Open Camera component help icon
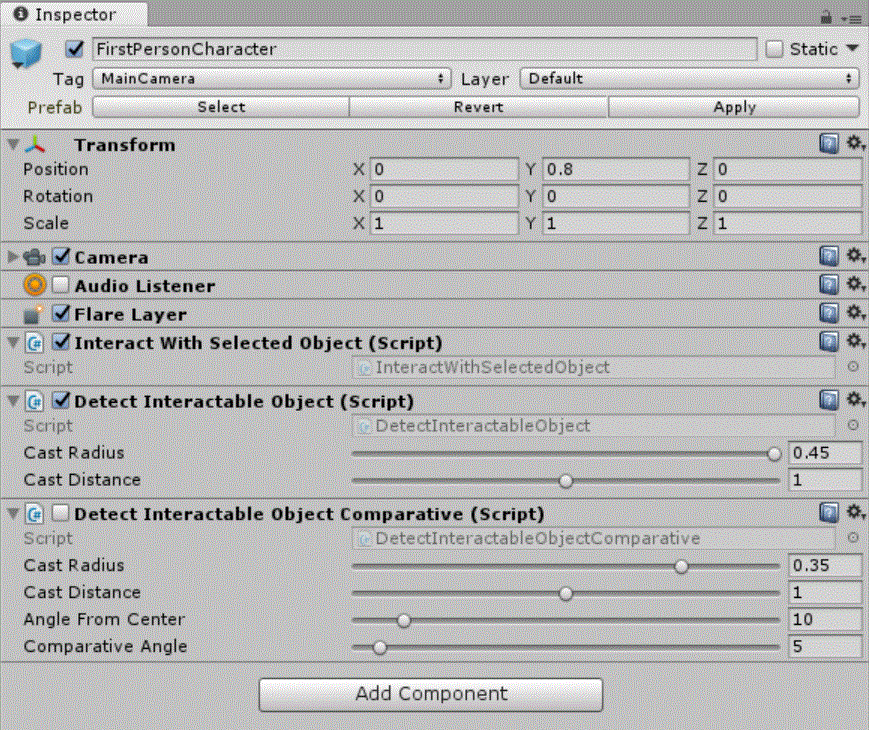The width and height of the screenshot is (869, 730). click(x=829, y=256)
